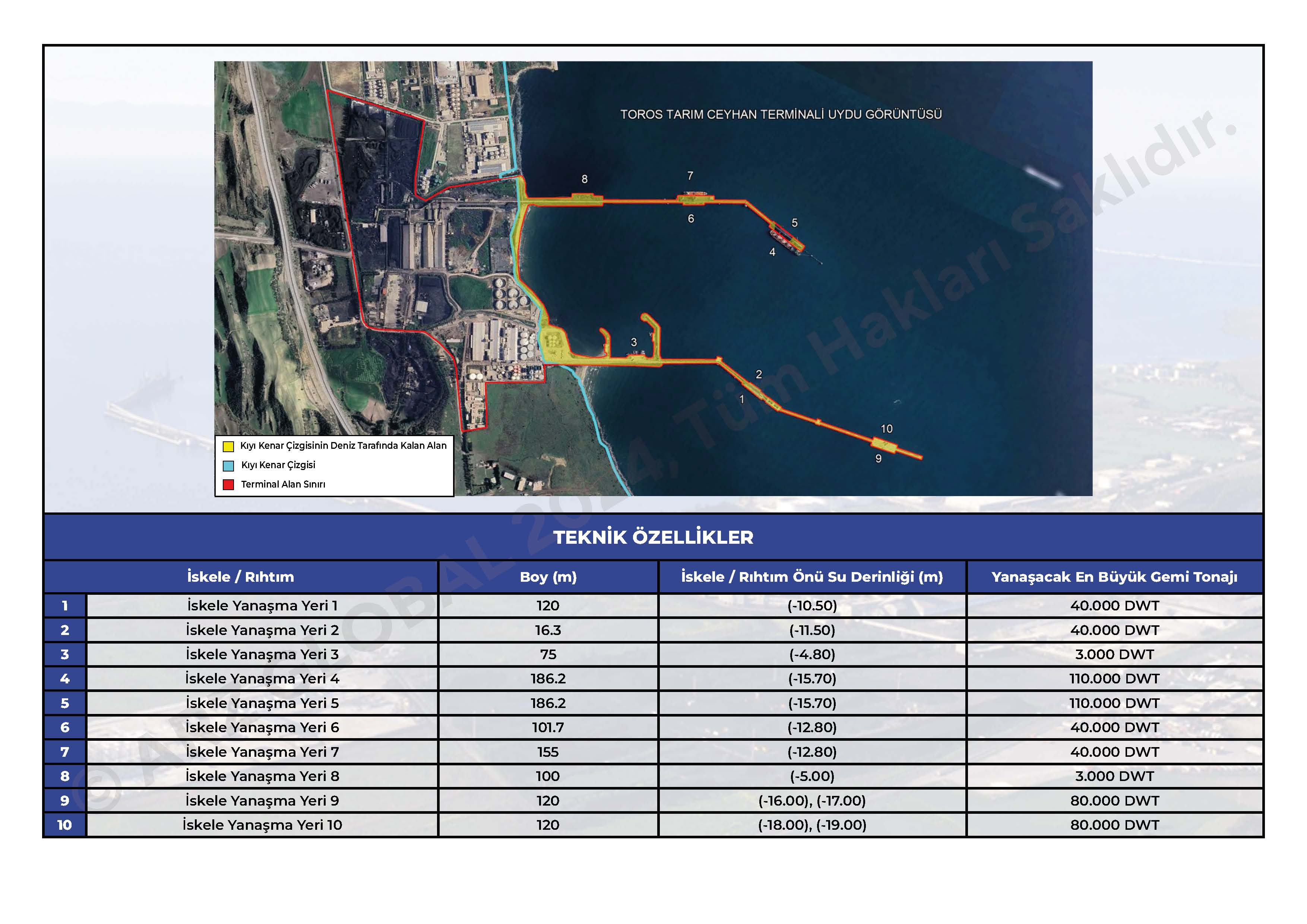The image size is (1307, 924).
Task: Select 'İskele Yanaşma Yeri 10' cell
Action: pos(262,825)
